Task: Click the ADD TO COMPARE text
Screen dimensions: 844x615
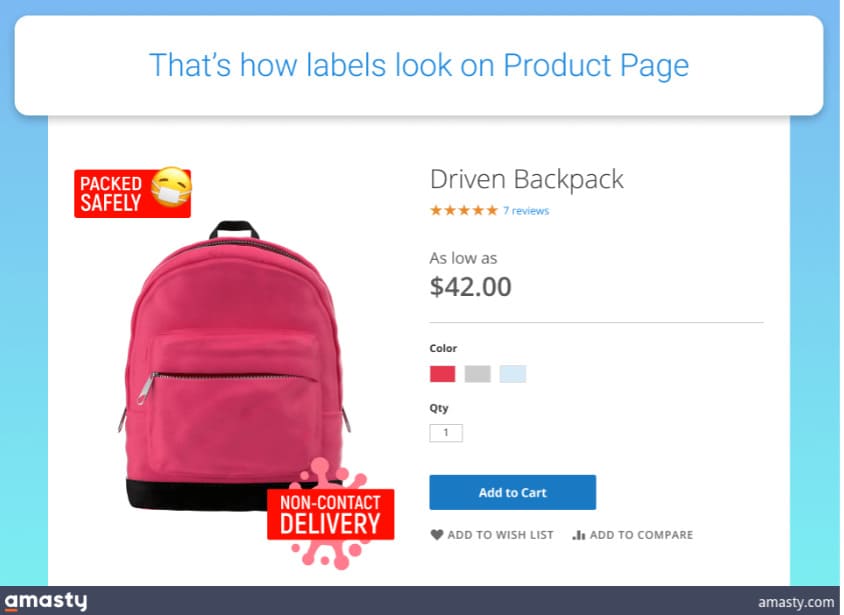Action: [641, 535]
